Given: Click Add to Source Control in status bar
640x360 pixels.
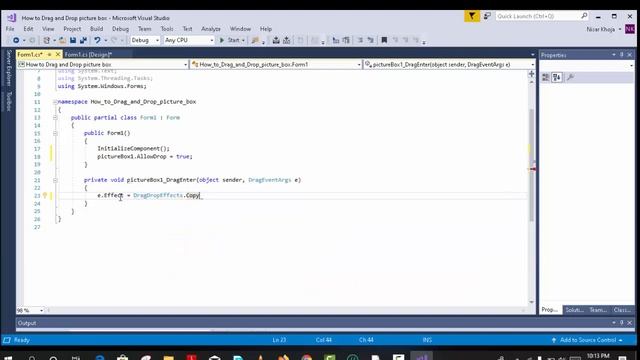Looking at the screenshot, I should [x=588, y=340].
